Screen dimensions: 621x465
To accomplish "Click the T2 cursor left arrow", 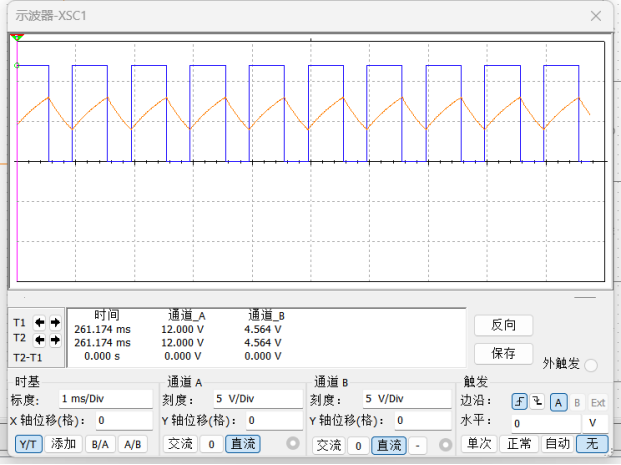I will coord(41,340).
